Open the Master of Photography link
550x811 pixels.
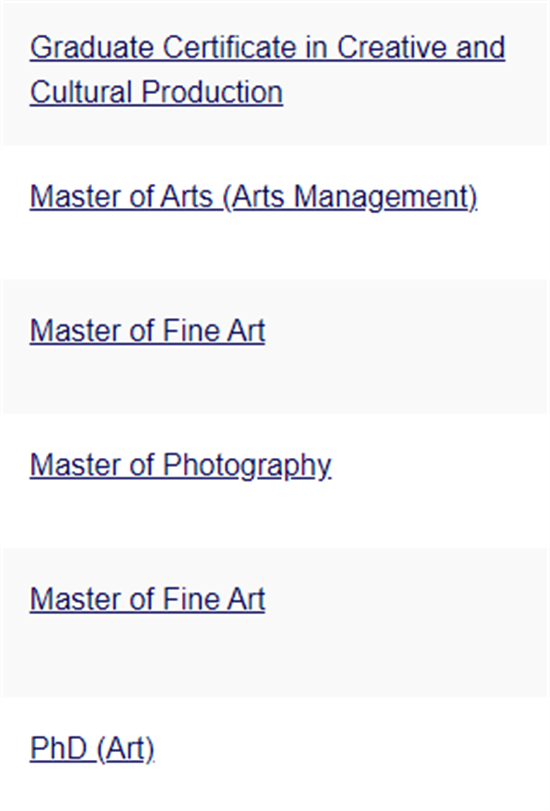(181, 465)
